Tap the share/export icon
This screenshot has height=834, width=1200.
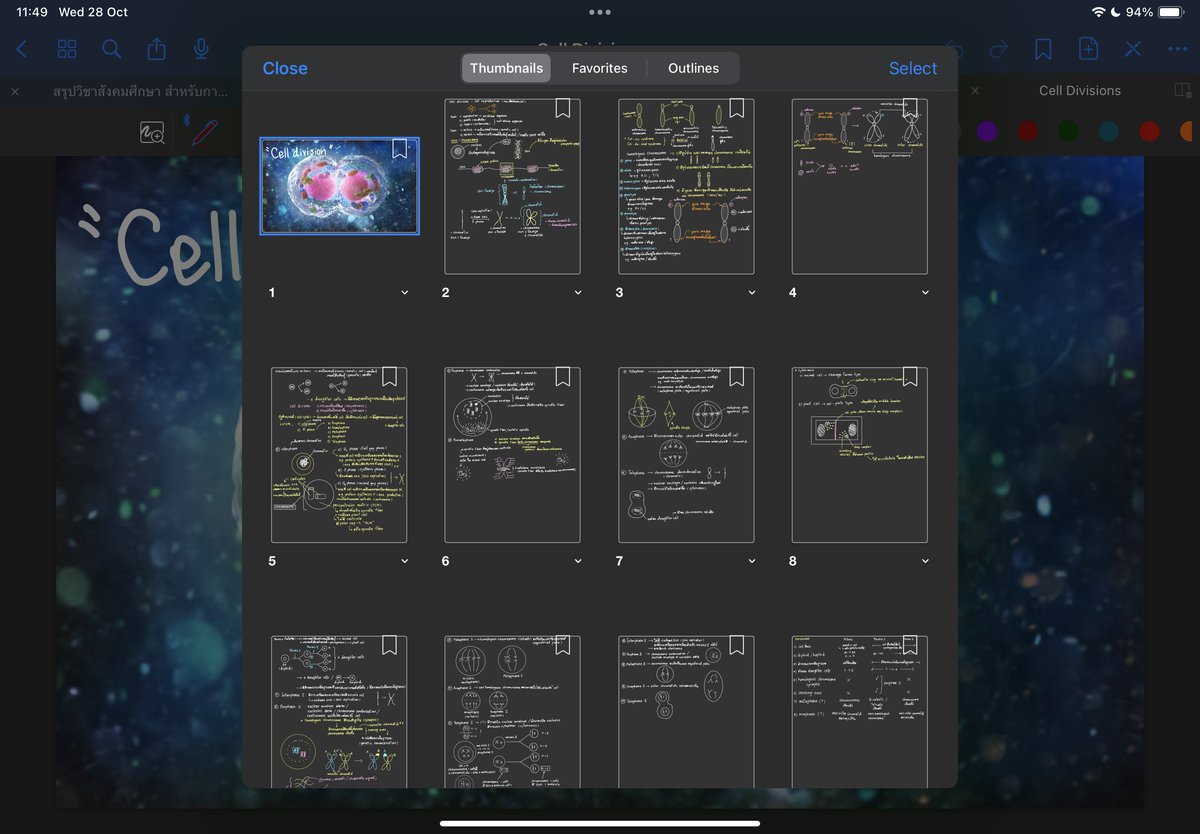coord(157,49)
